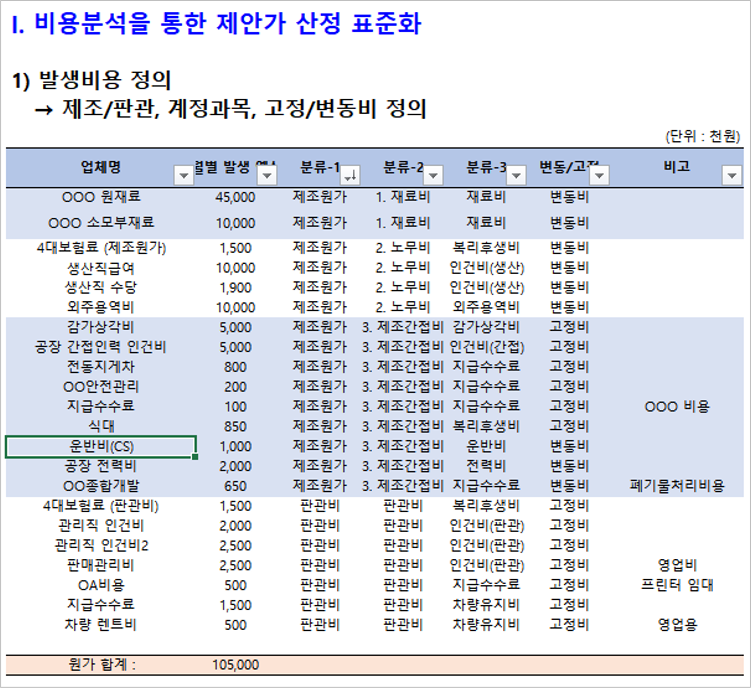Select the 감가상각비 cell in 업체명 column
This screenshot has width=751, height=688.
coord(101,327)
